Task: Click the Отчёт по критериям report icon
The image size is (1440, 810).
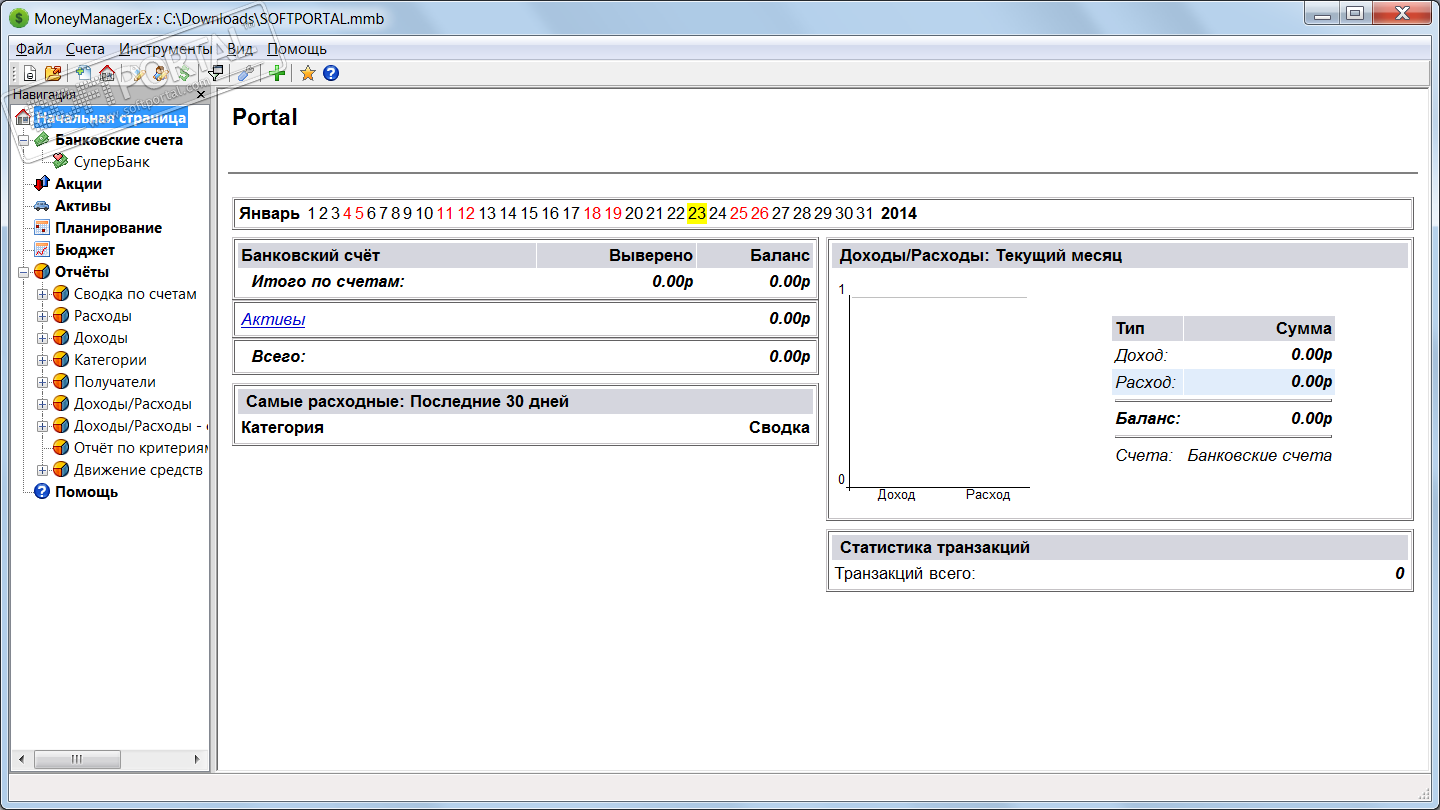Action: point(60,448)
